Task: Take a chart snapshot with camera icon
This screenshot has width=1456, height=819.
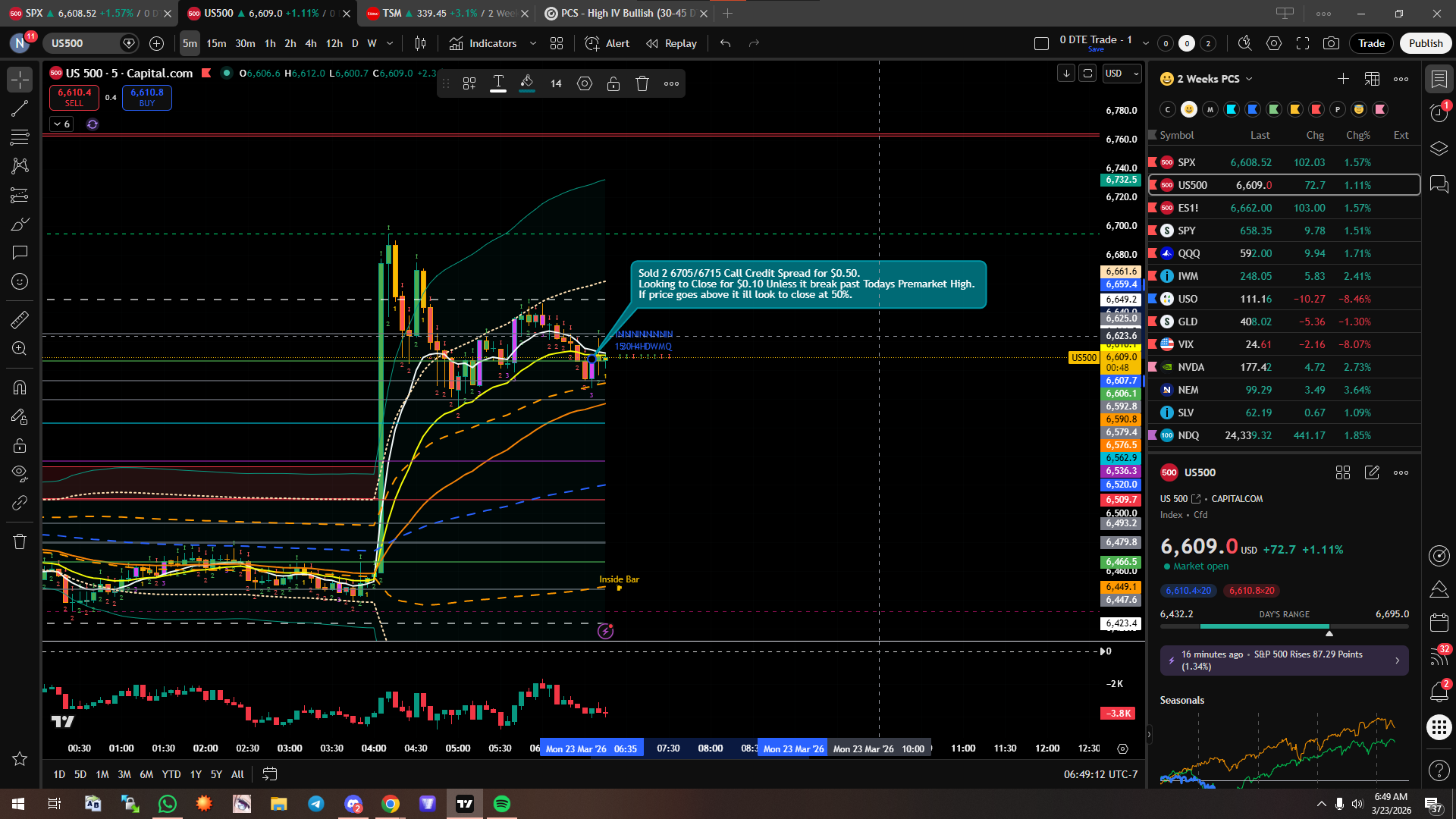Action: pyautogui.click(x=1331, y=43)
